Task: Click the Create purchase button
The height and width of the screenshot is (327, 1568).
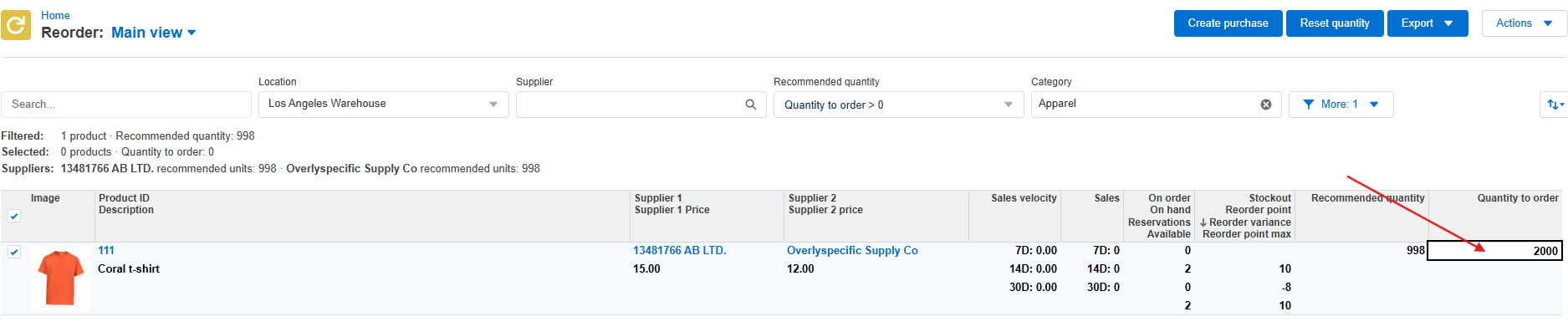Action: point(1228,23)
